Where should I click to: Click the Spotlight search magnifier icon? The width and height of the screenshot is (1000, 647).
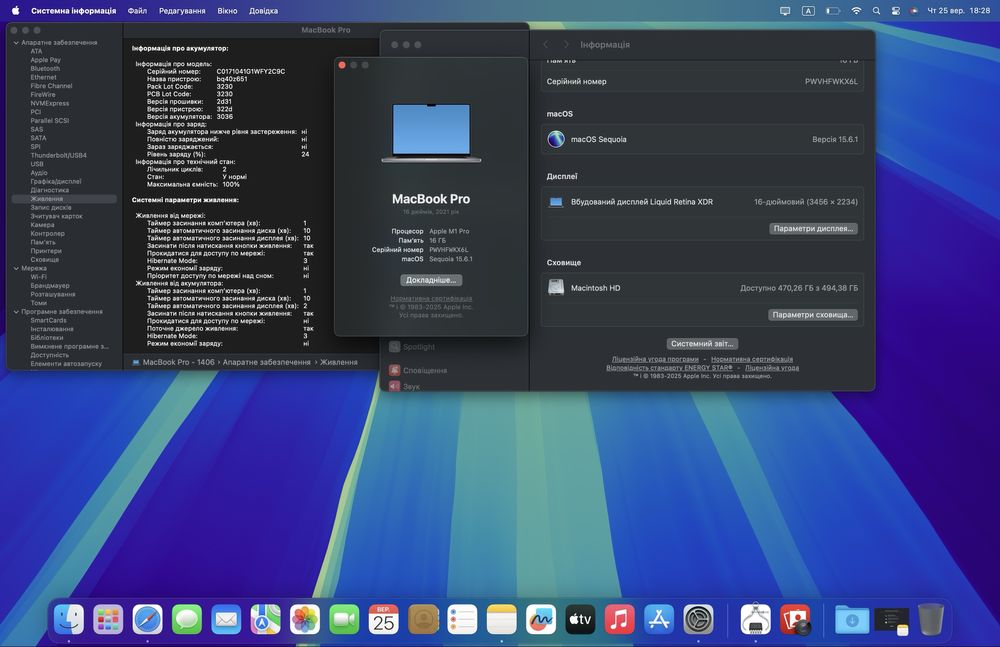click(x=876, y=10)
